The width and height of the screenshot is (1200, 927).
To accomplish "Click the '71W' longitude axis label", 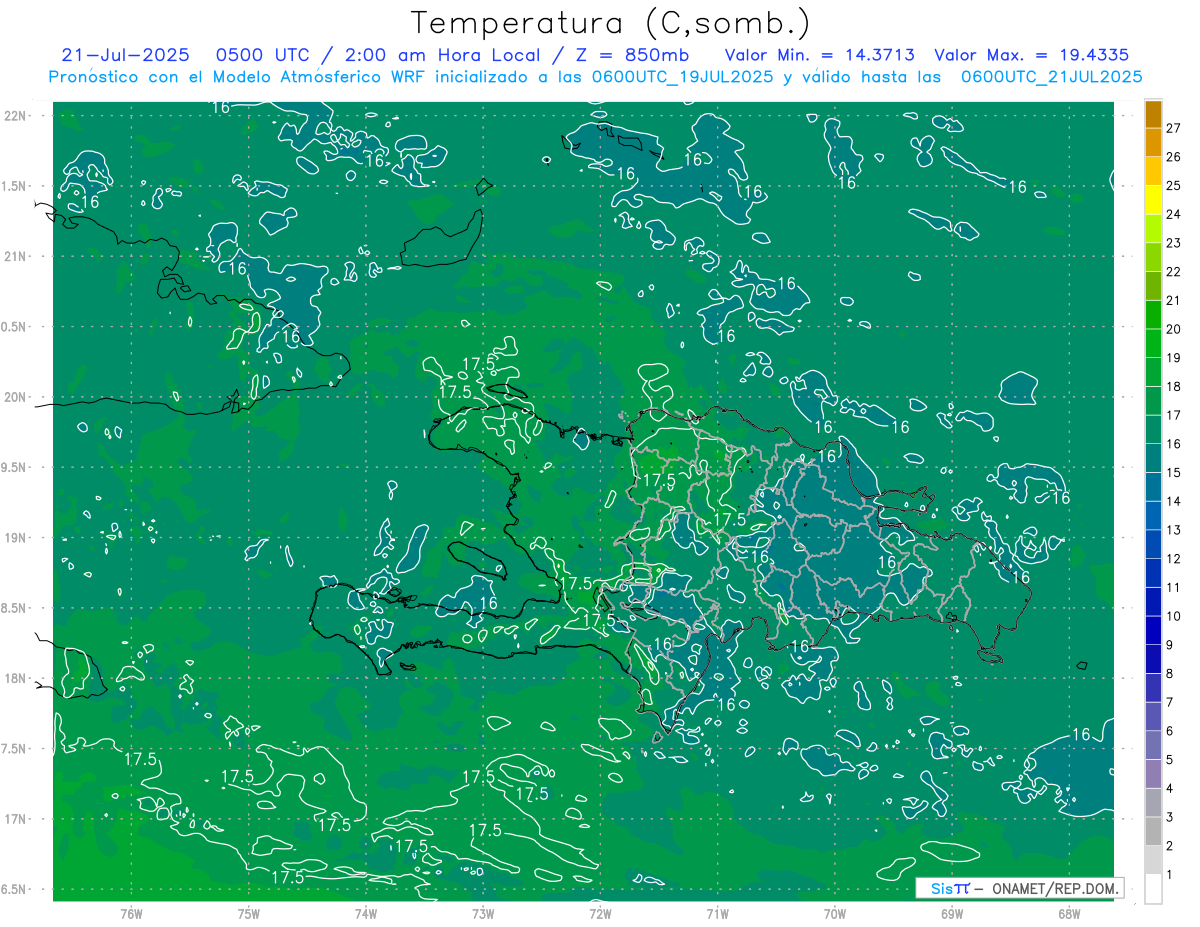I will tap(717, 914).
